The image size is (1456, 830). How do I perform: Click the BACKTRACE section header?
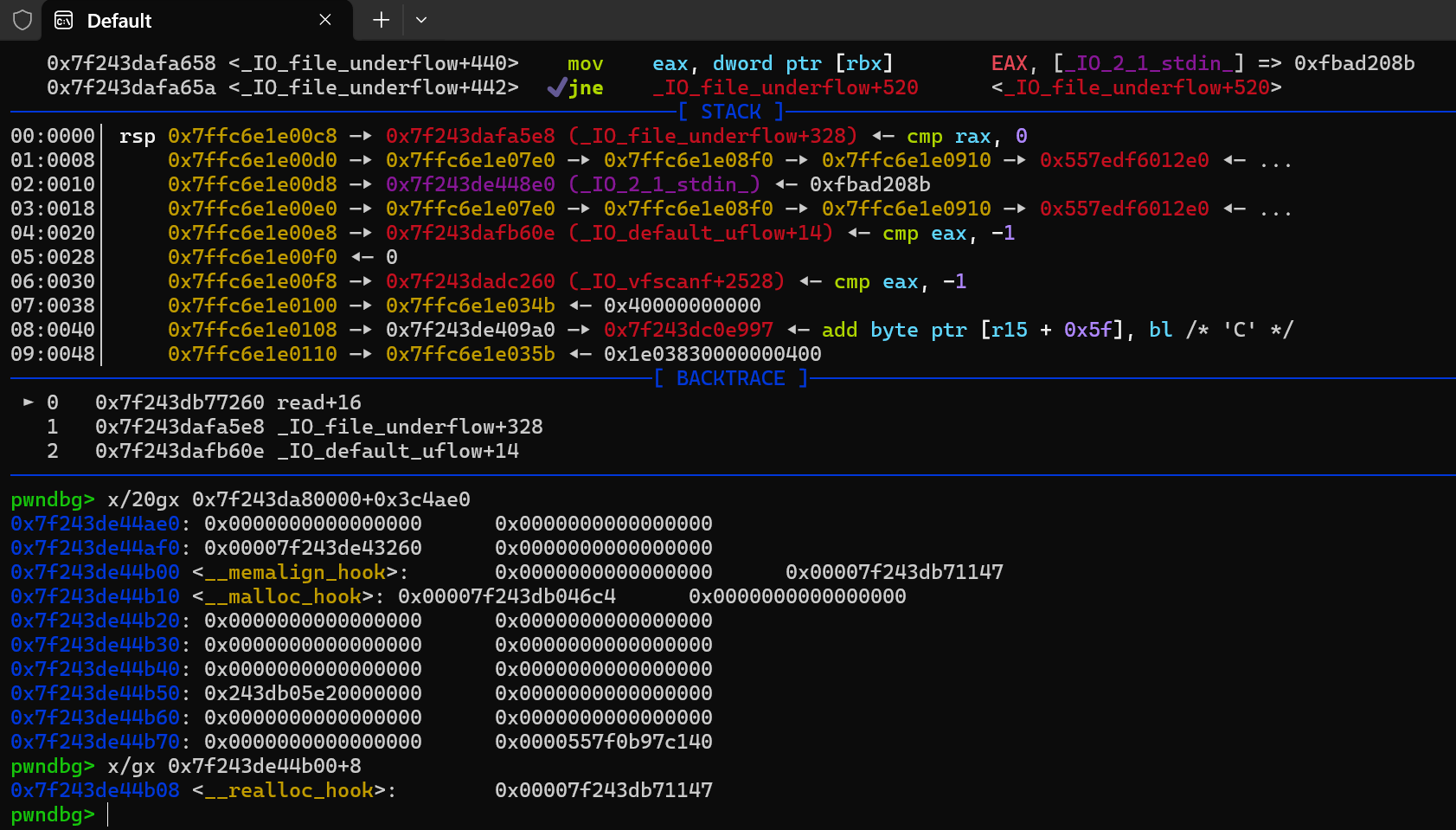(x=731, y=378)
